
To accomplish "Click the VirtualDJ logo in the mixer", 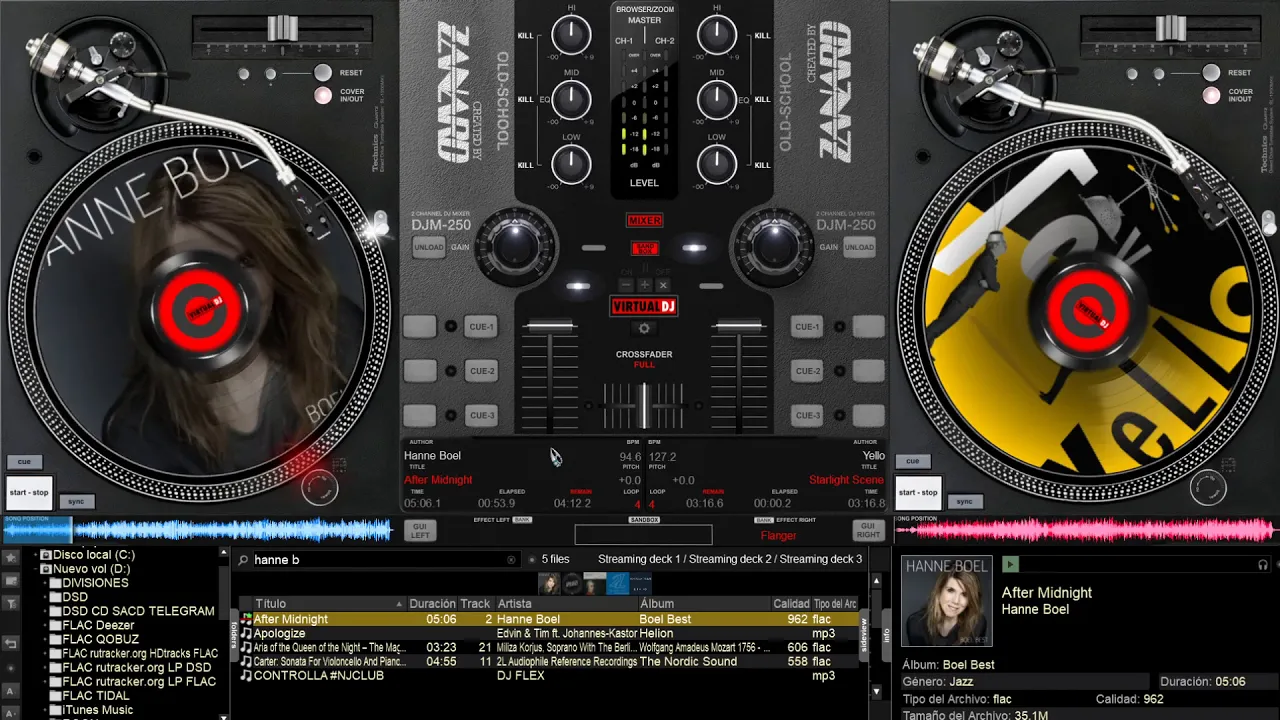I will 644,307.
